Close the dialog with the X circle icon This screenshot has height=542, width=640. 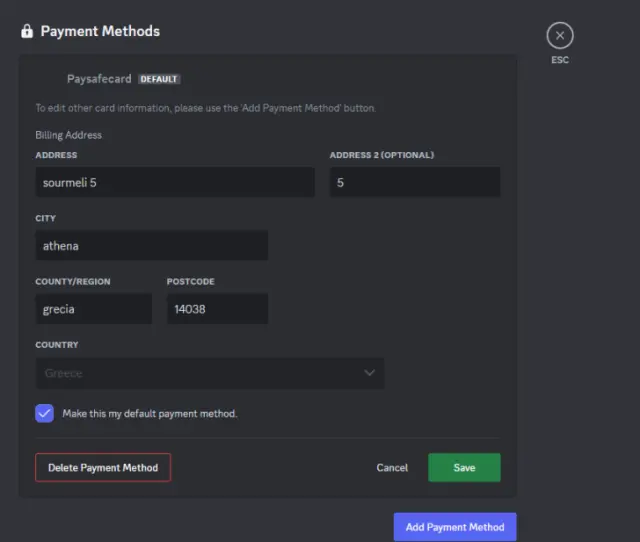pos(560,36)
